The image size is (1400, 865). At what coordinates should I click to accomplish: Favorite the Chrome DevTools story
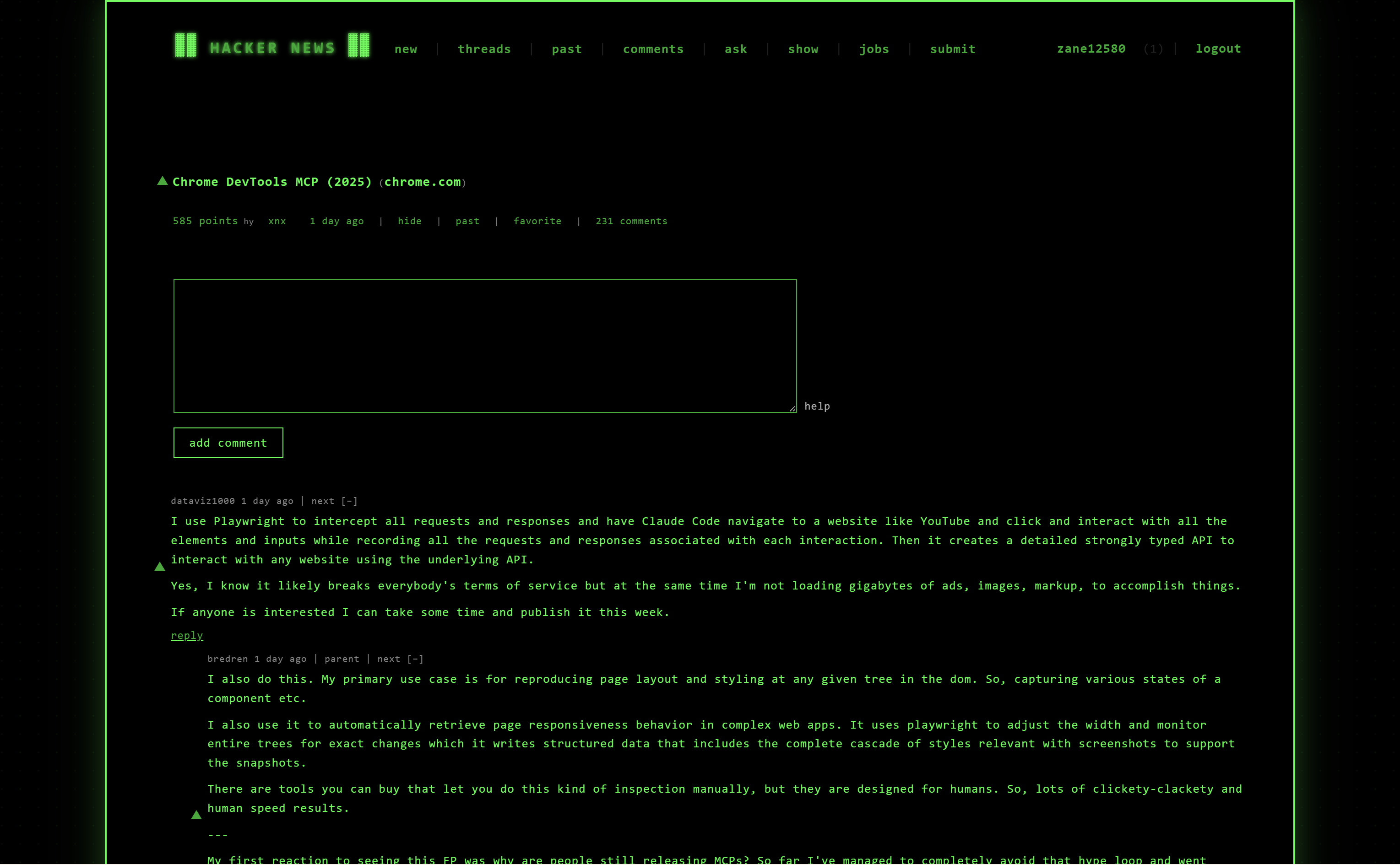click(x=537, y=222)
